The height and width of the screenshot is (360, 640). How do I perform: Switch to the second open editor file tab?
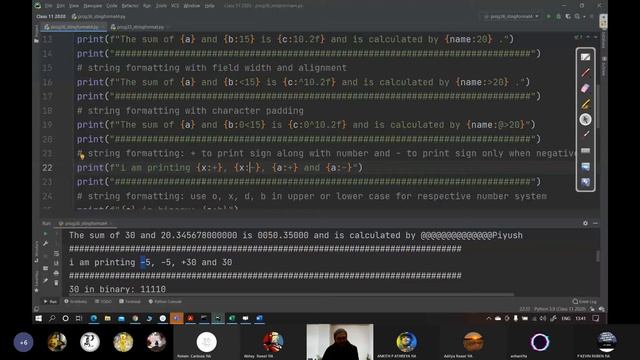click(138, 27)
